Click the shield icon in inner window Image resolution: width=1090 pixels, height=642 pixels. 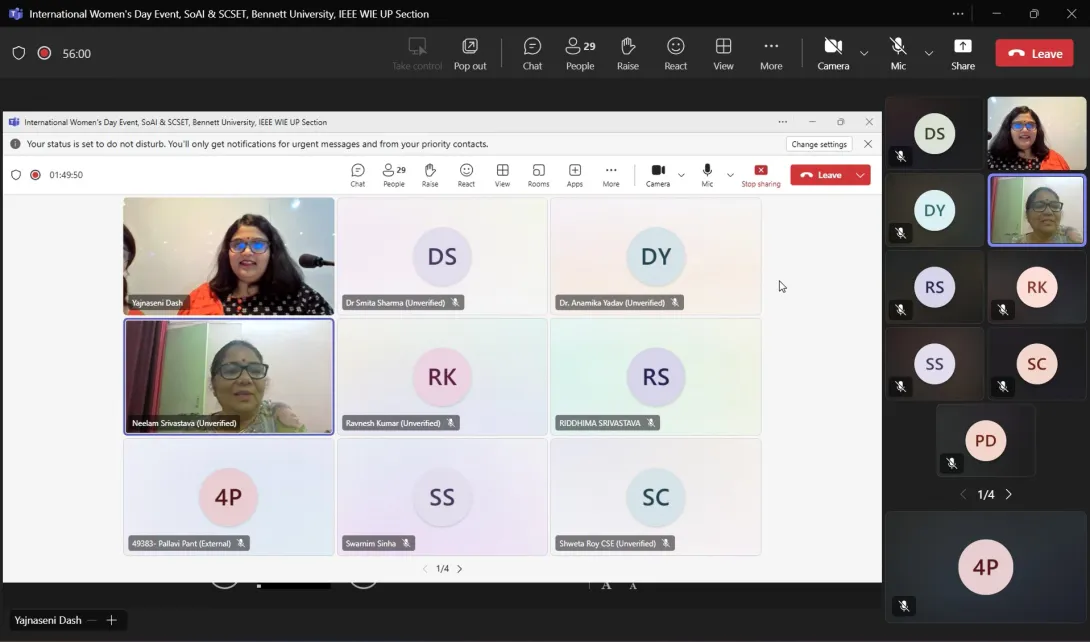coord(16,174)
